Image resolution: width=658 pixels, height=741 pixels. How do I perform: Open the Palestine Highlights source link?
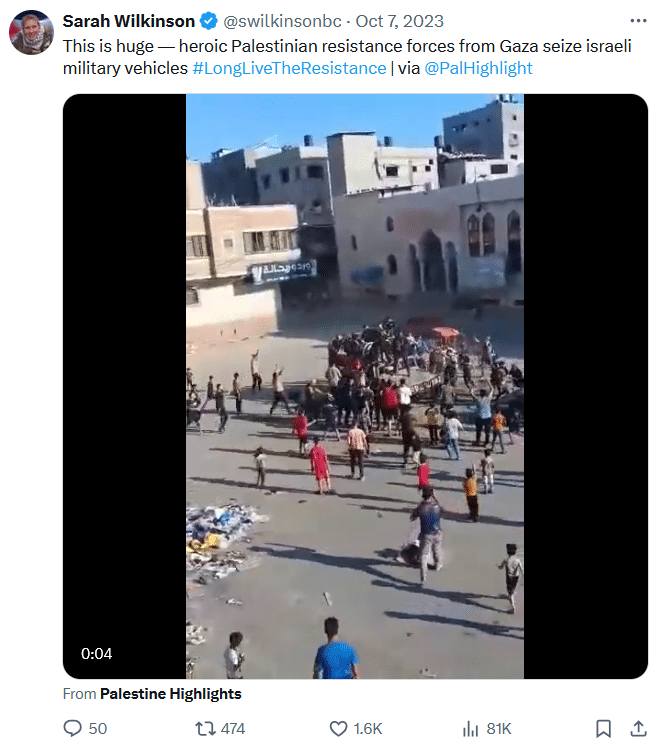click(x=171, y=694)
